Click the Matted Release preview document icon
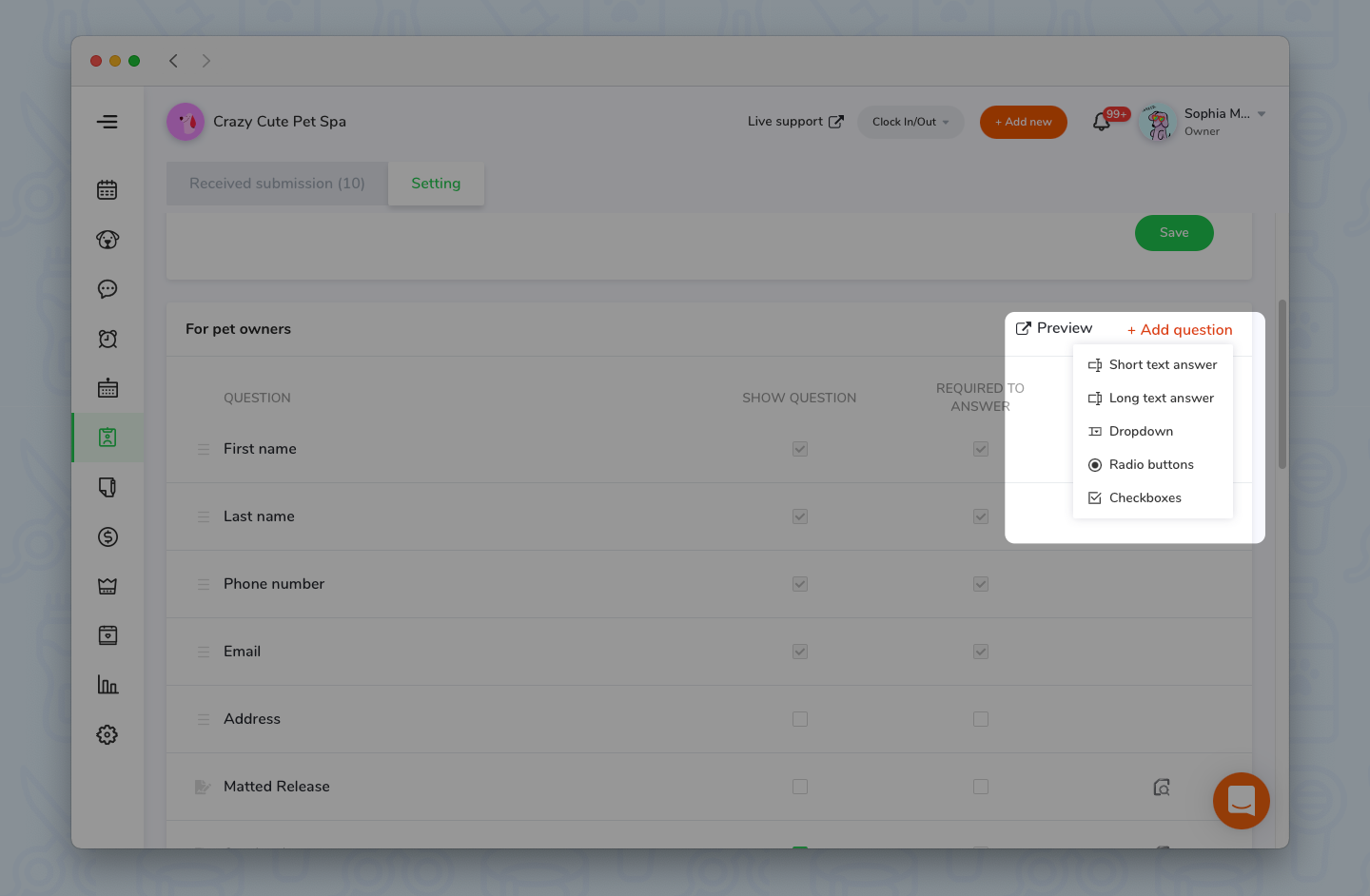Screen dimensions: 1370x896 pyautogui.click(x=1162, y=787)
